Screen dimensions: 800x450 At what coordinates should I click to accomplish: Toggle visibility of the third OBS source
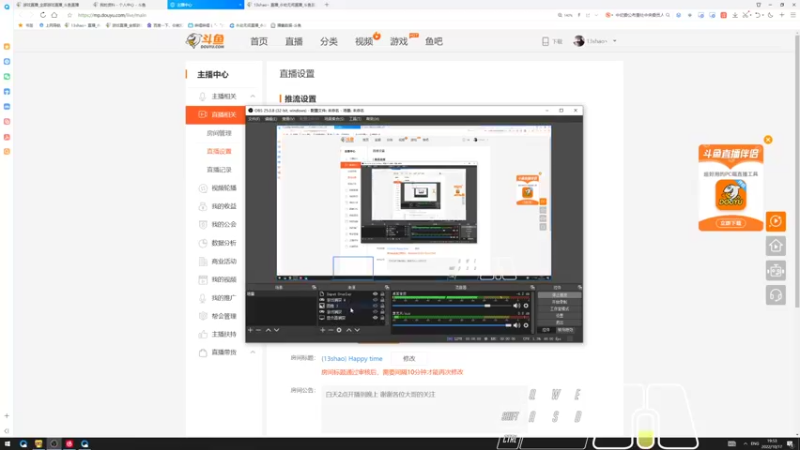(x=375, y=306)
